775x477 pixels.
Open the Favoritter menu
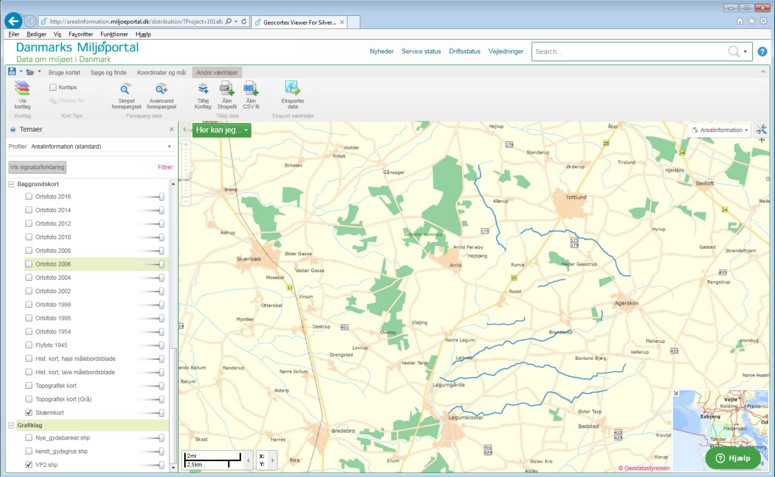tap(81, 34)
